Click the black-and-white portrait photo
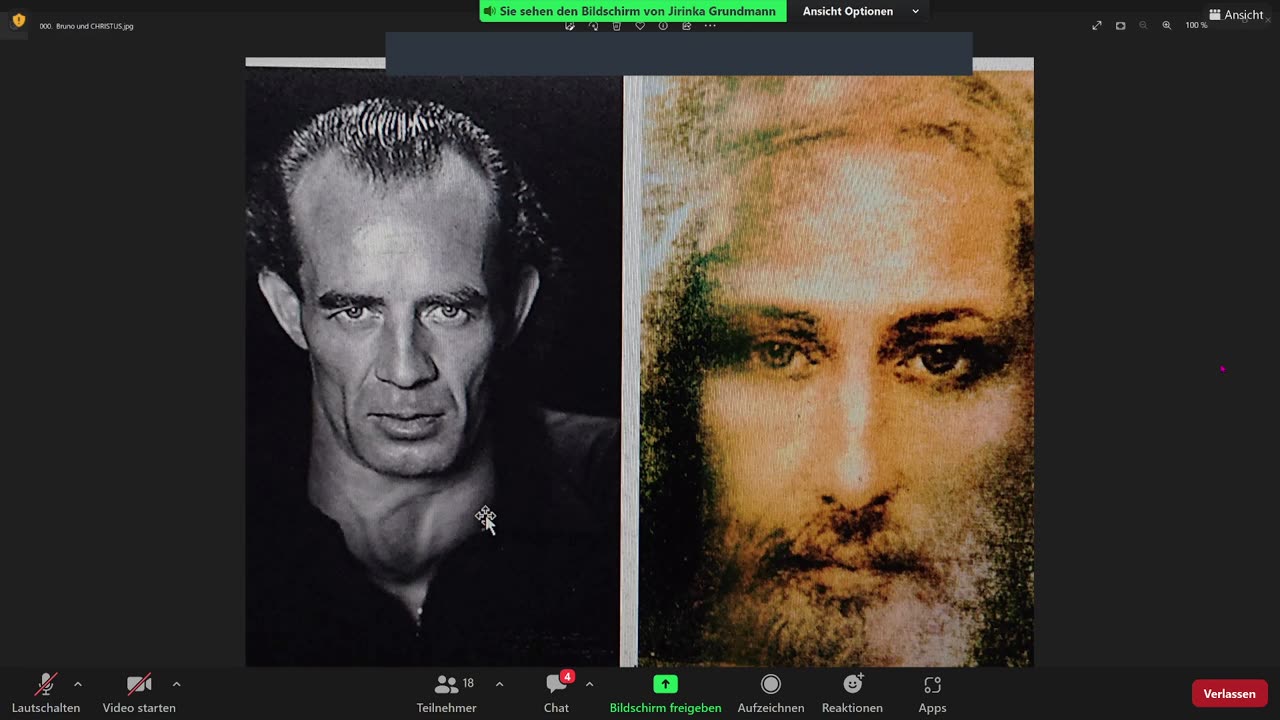1280x720 pixels. 433,366
